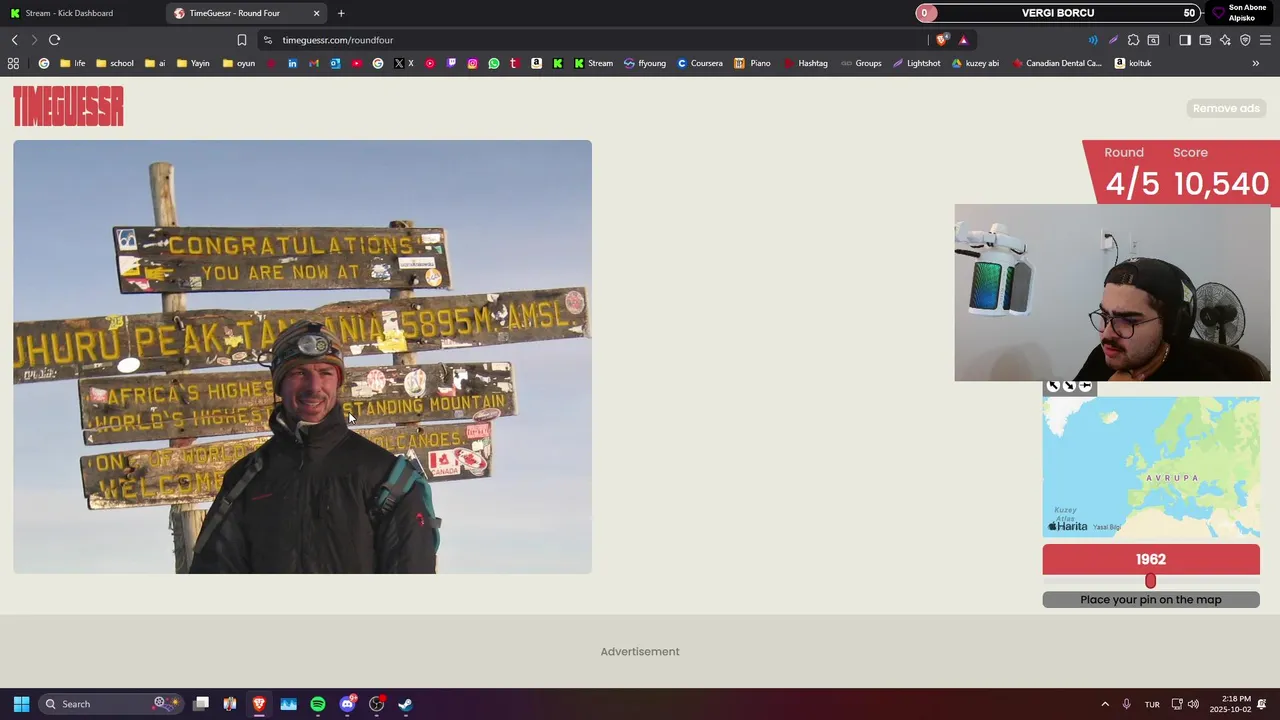Open Windows Start menu

click(x=21, y=704)
